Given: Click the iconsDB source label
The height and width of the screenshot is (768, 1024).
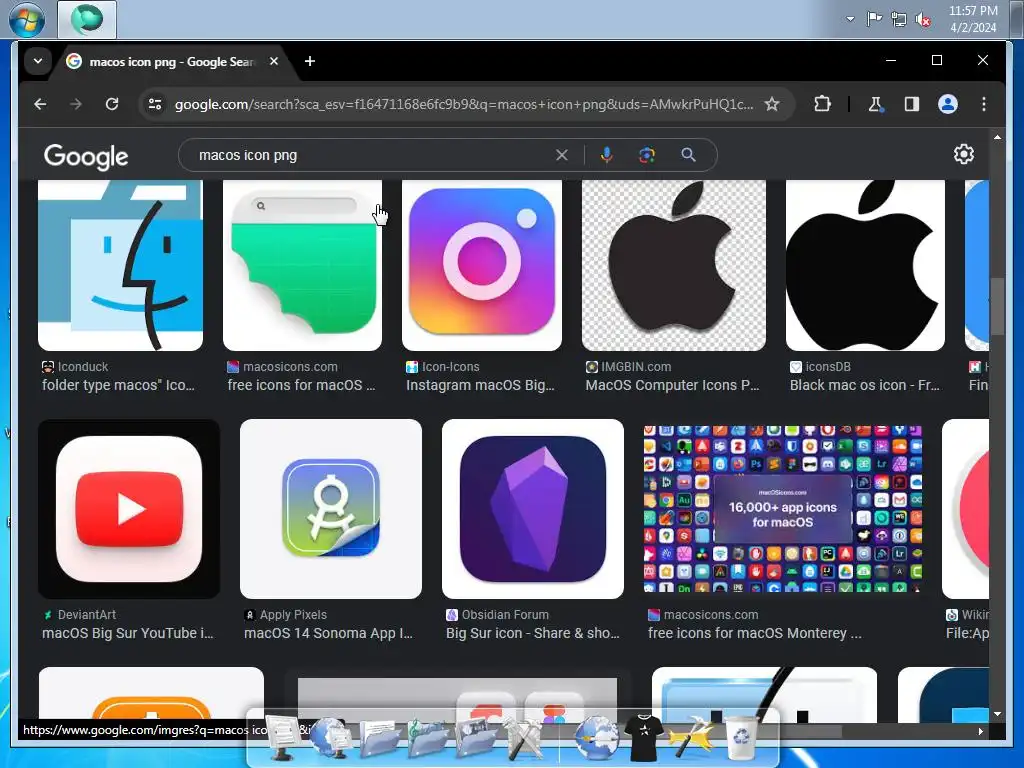Looking at the screenshot, I should 828,367.
